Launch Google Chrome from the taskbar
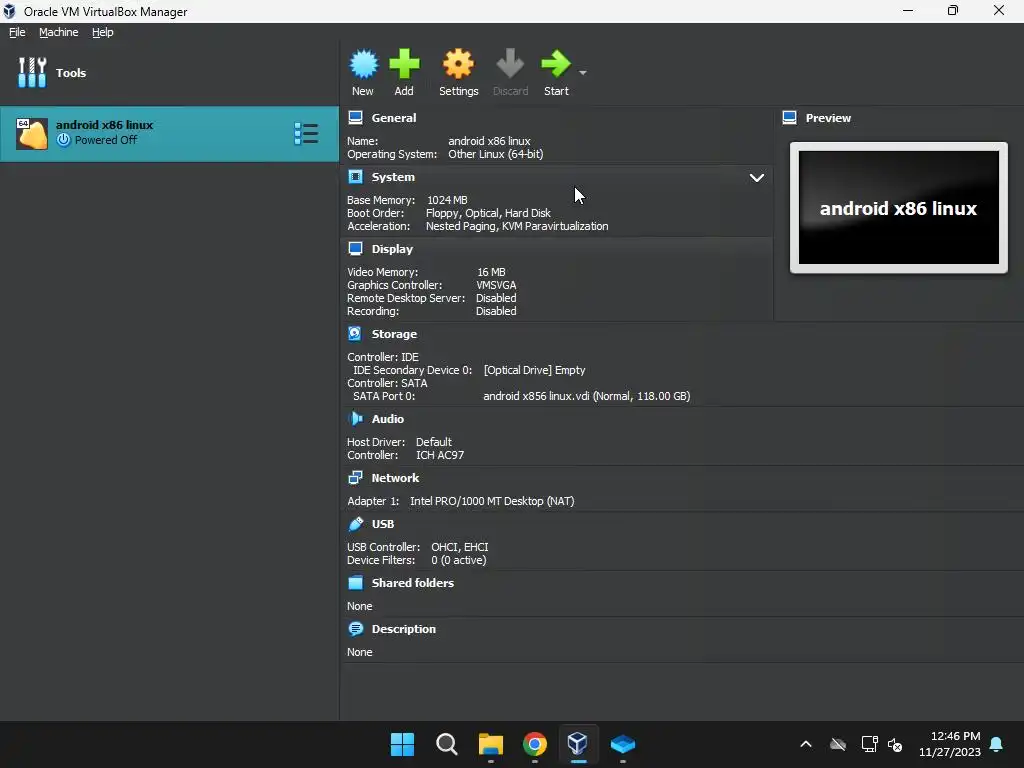 [x=535, y=744]
